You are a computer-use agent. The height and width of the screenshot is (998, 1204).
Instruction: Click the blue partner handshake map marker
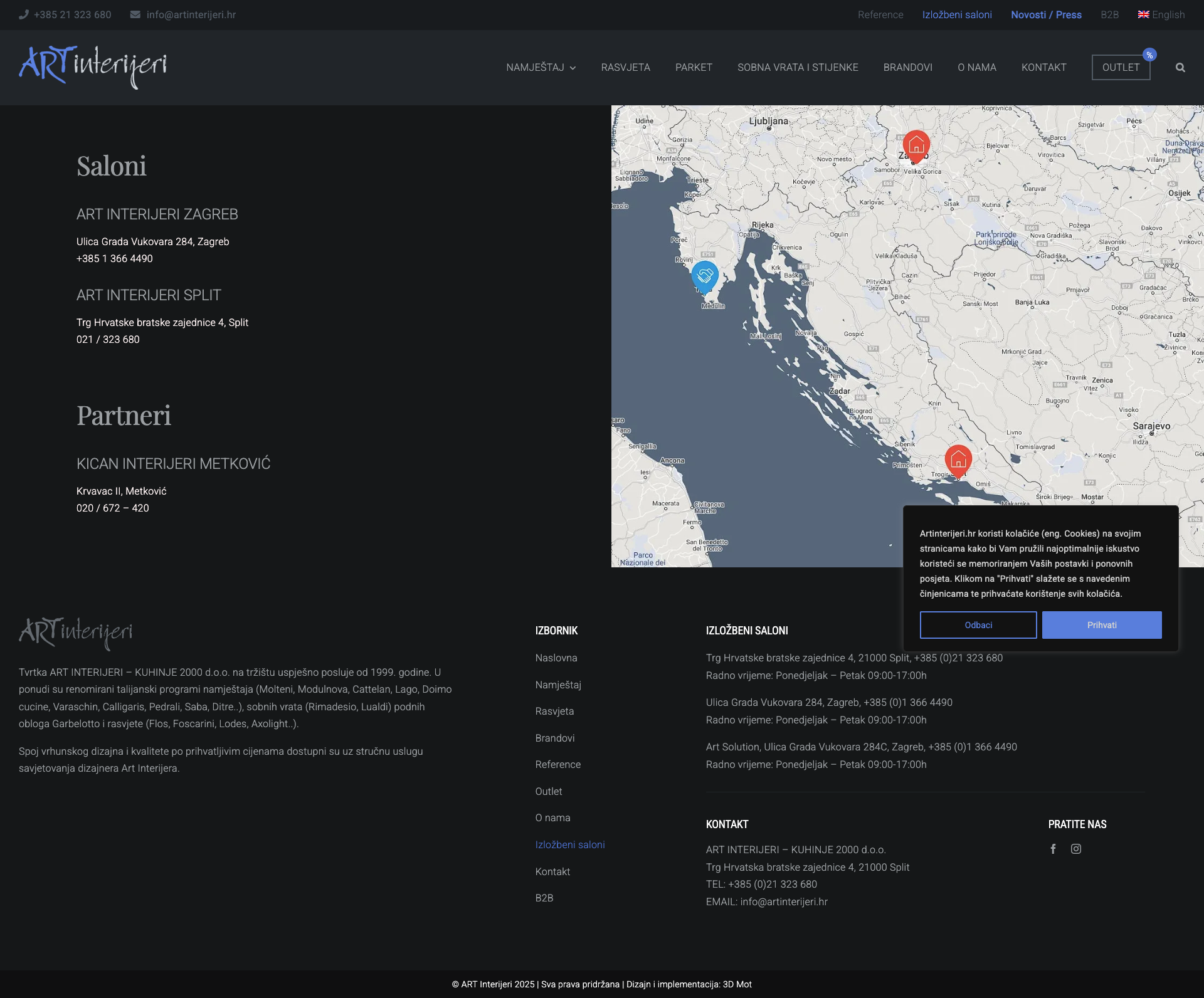pos(705,275)
